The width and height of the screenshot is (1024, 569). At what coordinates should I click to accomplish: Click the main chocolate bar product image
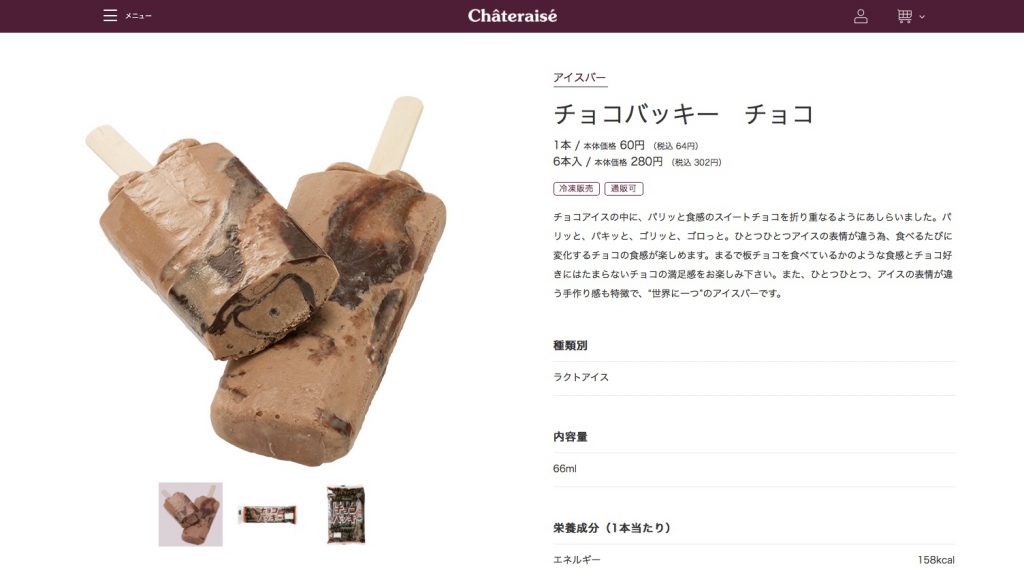point(266,281)
